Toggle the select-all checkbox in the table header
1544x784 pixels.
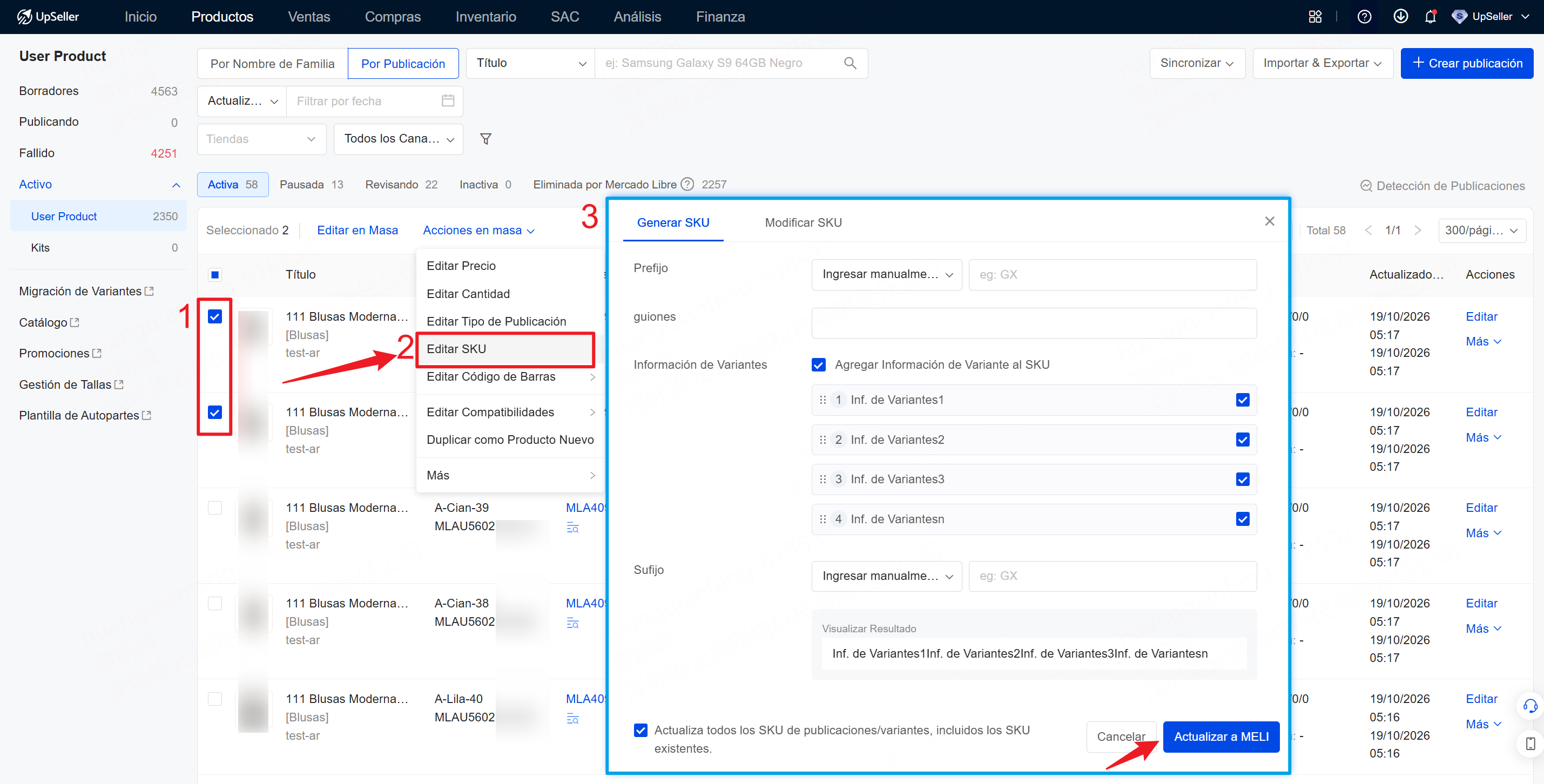click(x=214, y=274)
